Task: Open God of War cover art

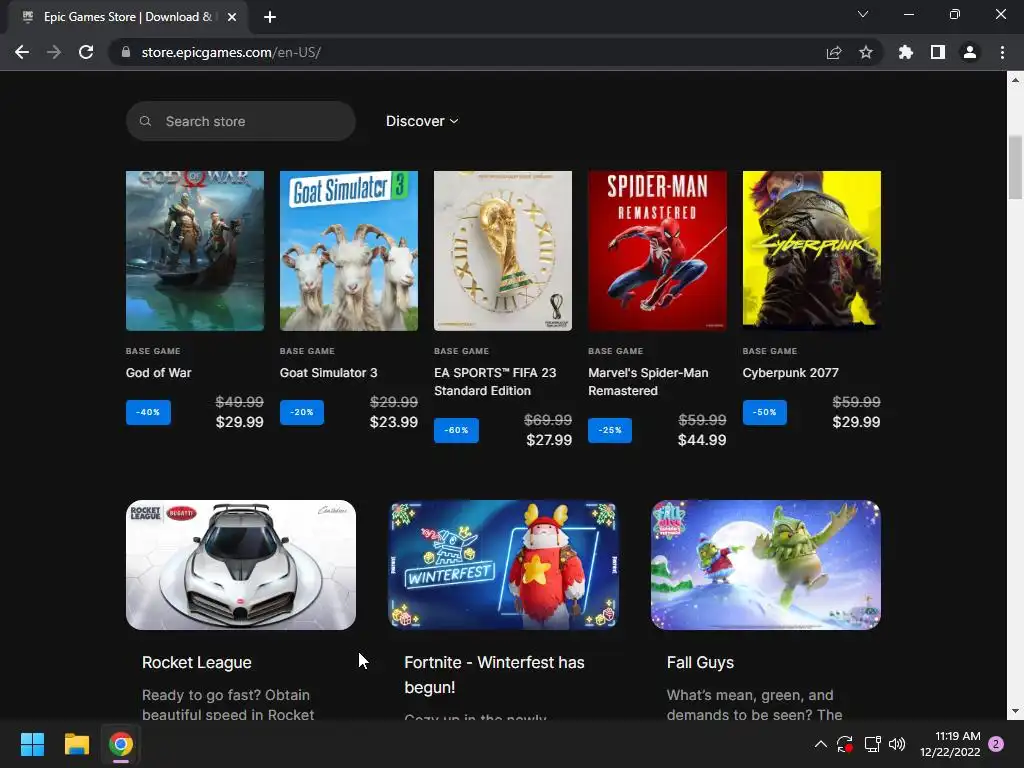Action: [195, 251]
